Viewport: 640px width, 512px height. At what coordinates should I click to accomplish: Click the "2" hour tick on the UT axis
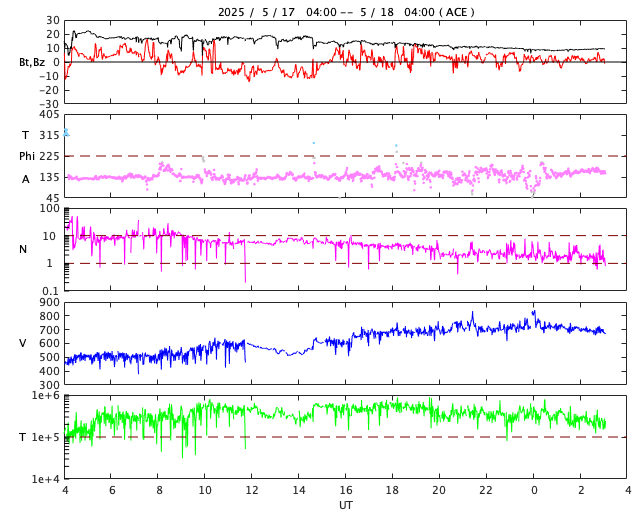pos(581,490)
